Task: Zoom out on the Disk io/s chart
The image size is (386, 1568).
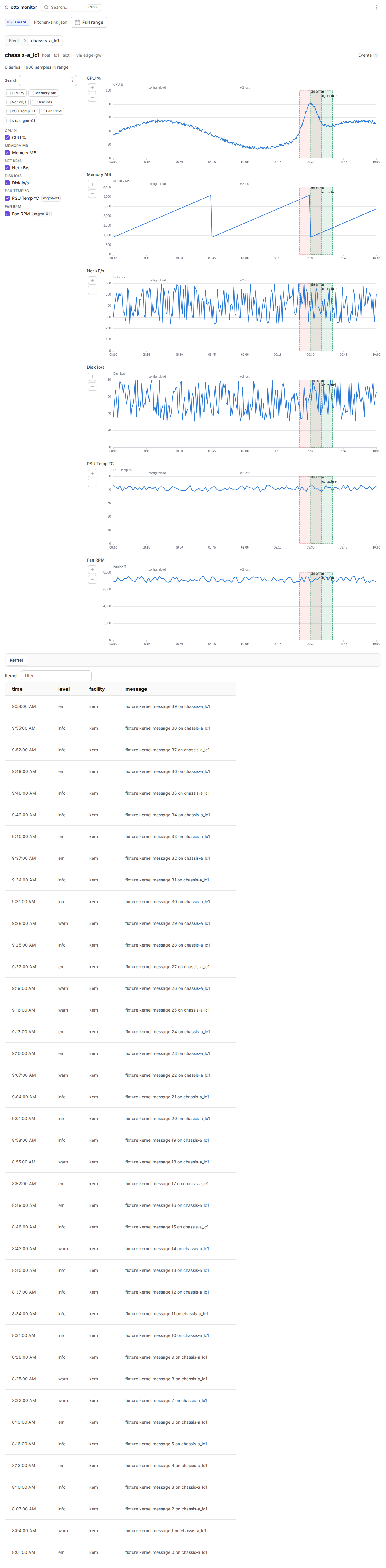Action: click(x=92, y=387)
